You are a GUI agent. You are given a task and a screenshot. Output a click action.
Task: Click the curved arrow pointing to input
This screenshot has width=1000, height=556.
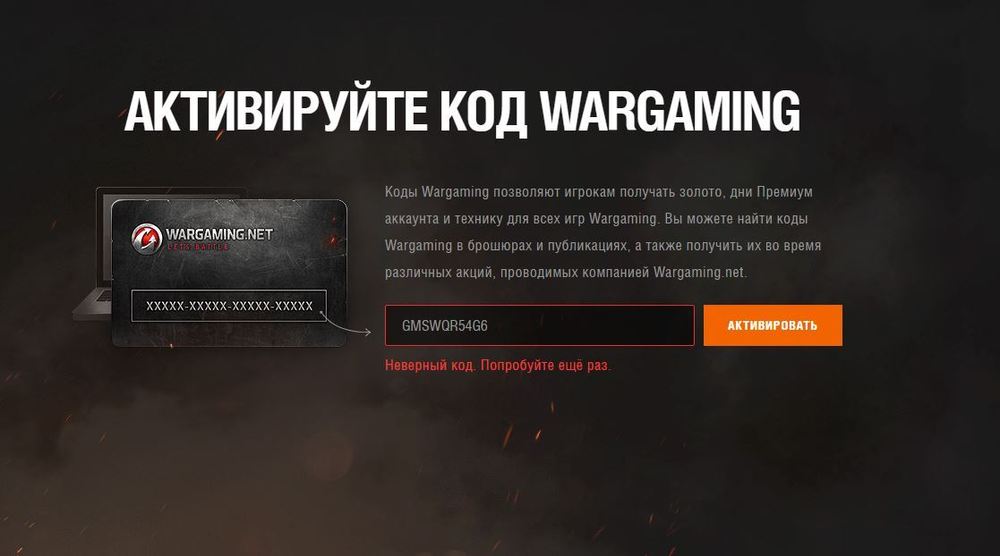tap(346, 323)
